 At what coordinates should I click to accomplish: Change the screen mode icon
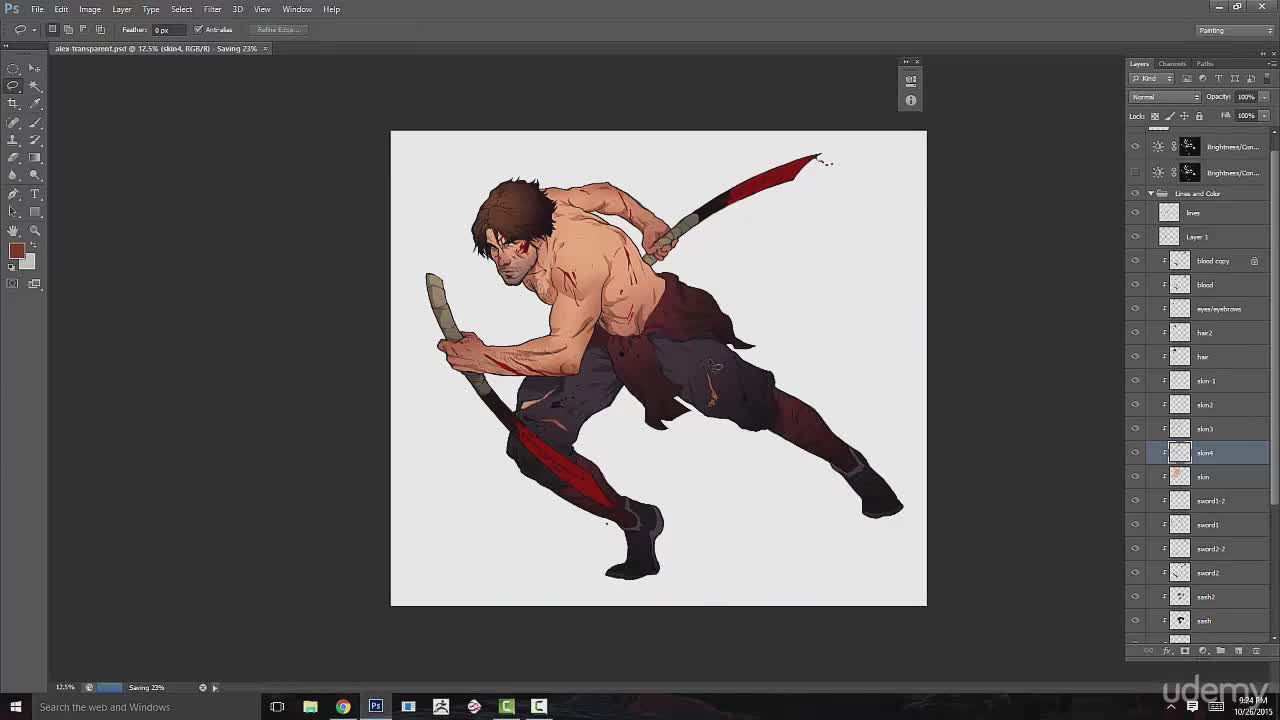[34, 284]
